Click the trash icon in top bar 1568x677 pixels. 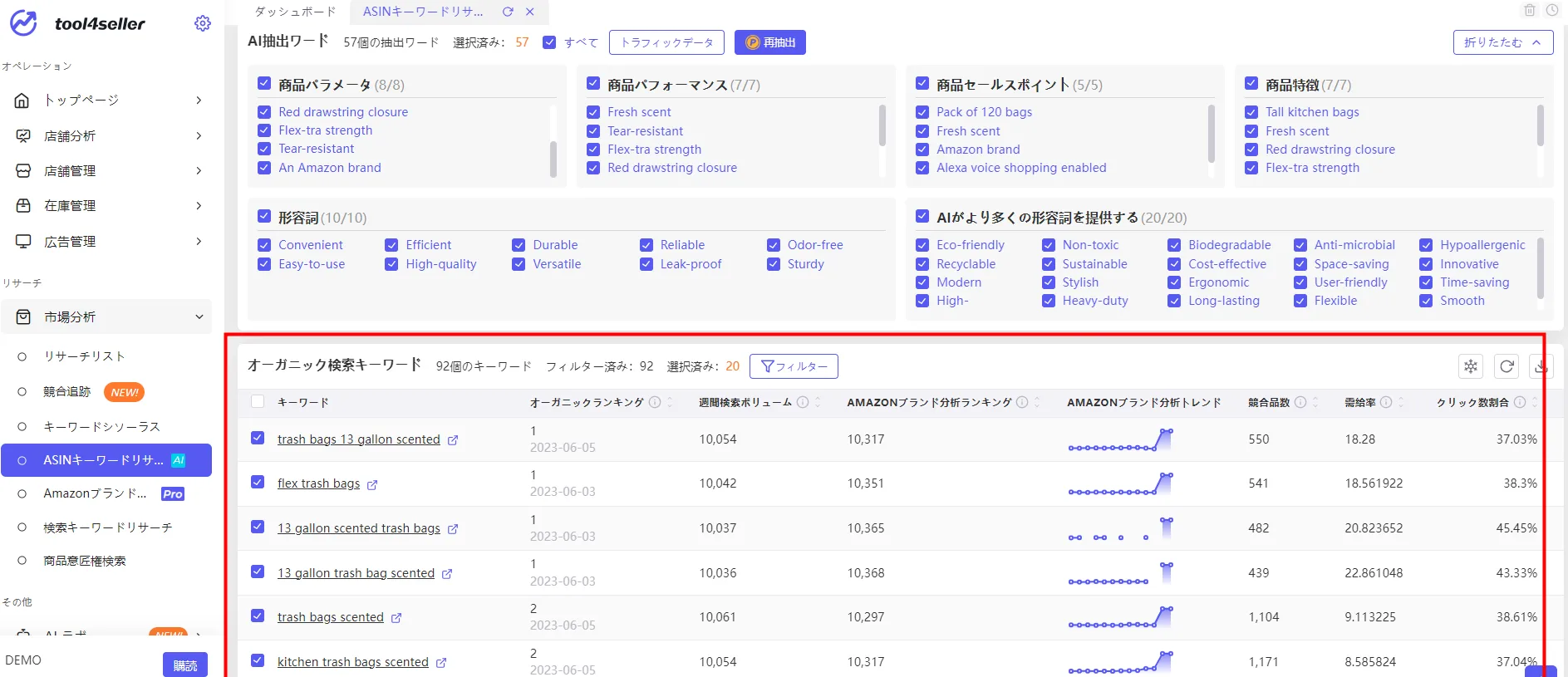pos(1530,10)
